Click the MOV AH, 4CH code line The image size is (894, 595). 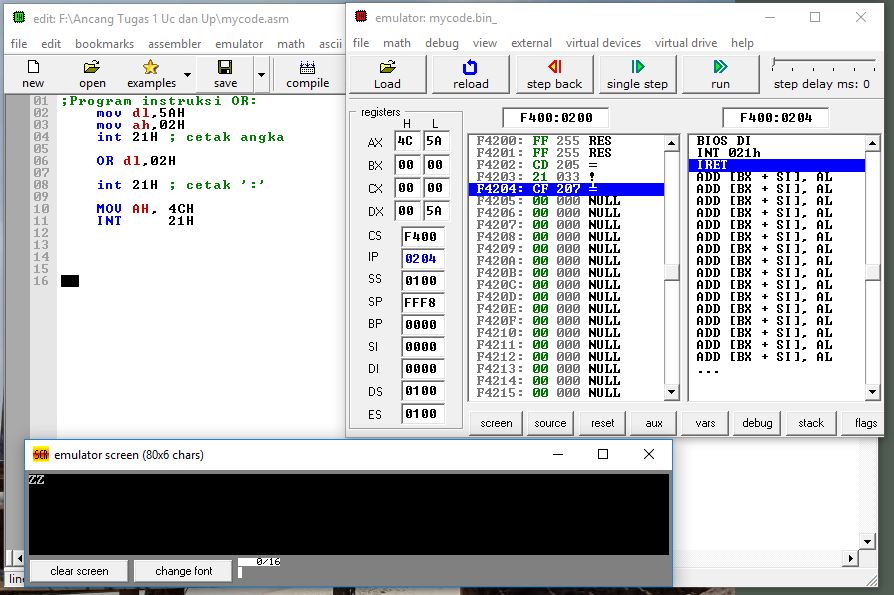145,209
